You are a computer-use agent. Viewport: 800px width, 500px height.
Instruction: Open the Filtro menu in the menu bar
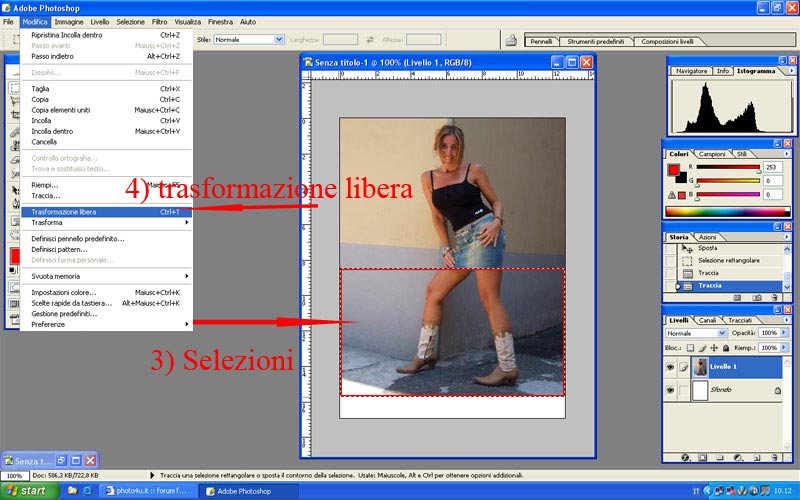click(x=161, y=21)
